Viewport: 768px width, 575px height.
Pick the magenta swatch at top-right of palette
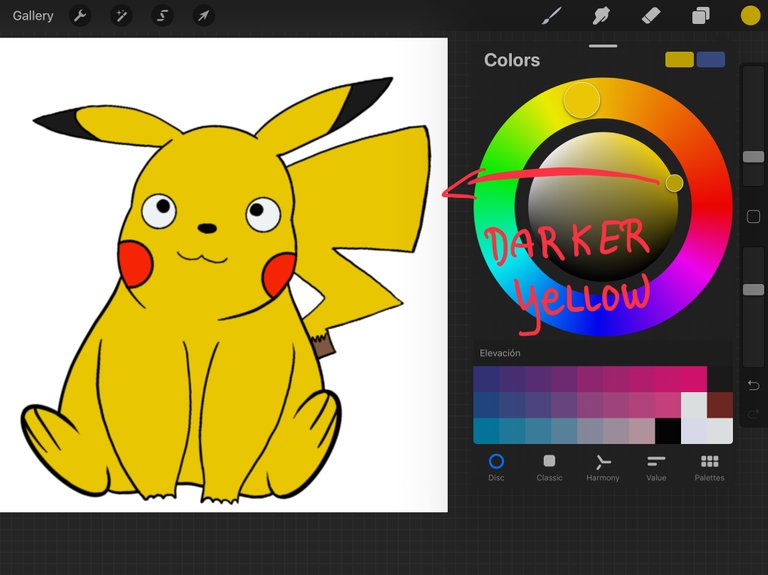tap(694, 379)
